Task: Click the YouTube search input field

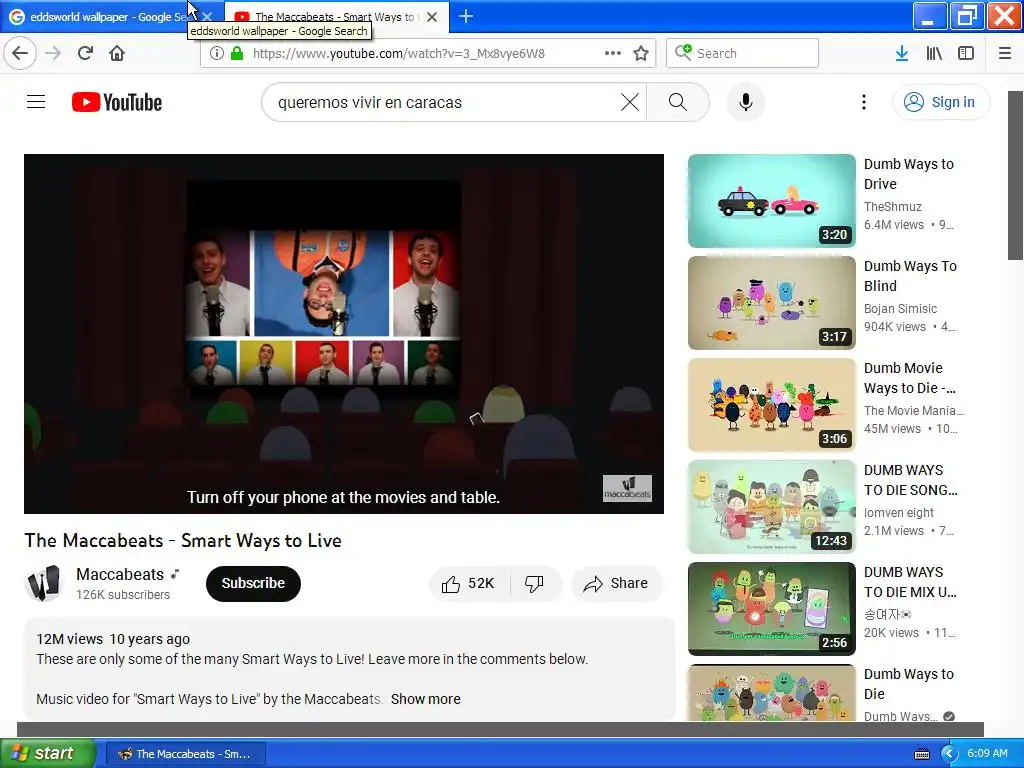Action: (444, 103)
